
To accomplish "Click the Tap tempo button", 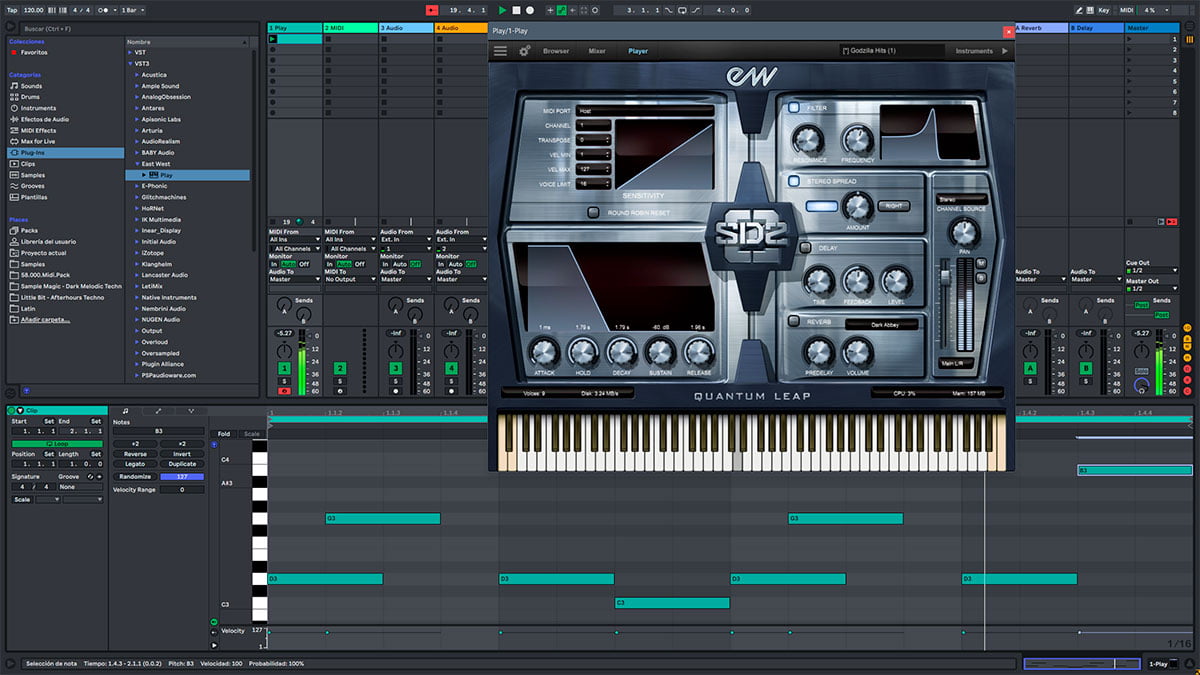I will [x=12, y=10].
